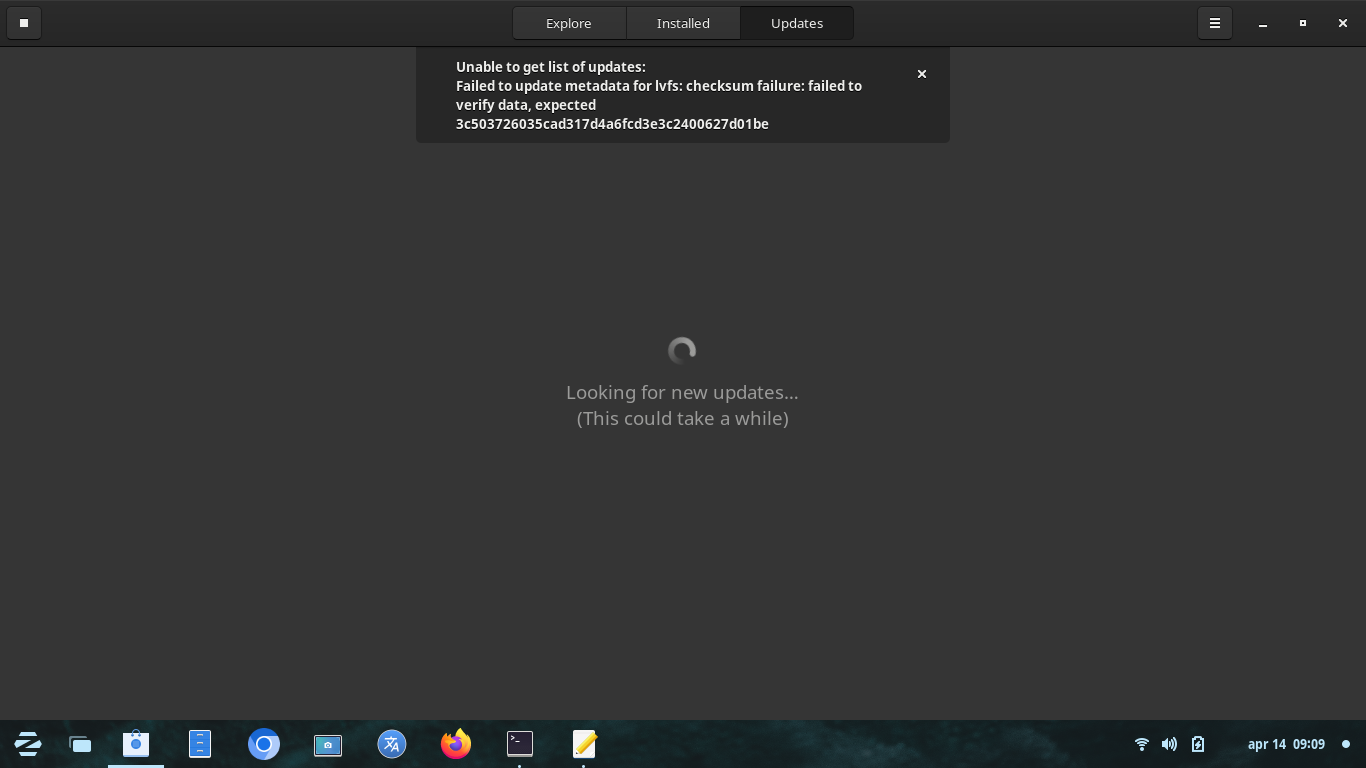Stop the update check with the stop button
Screen dimensions: 1366x768
coord(24,23)
